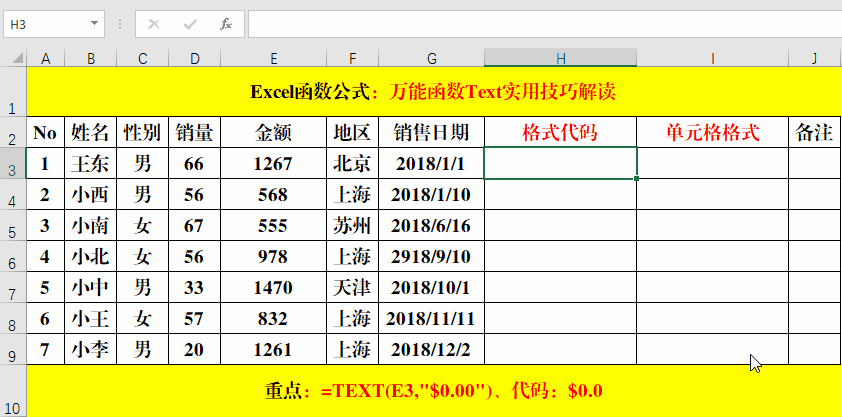Click the date cell '2918/9/10'

[431, 257]
